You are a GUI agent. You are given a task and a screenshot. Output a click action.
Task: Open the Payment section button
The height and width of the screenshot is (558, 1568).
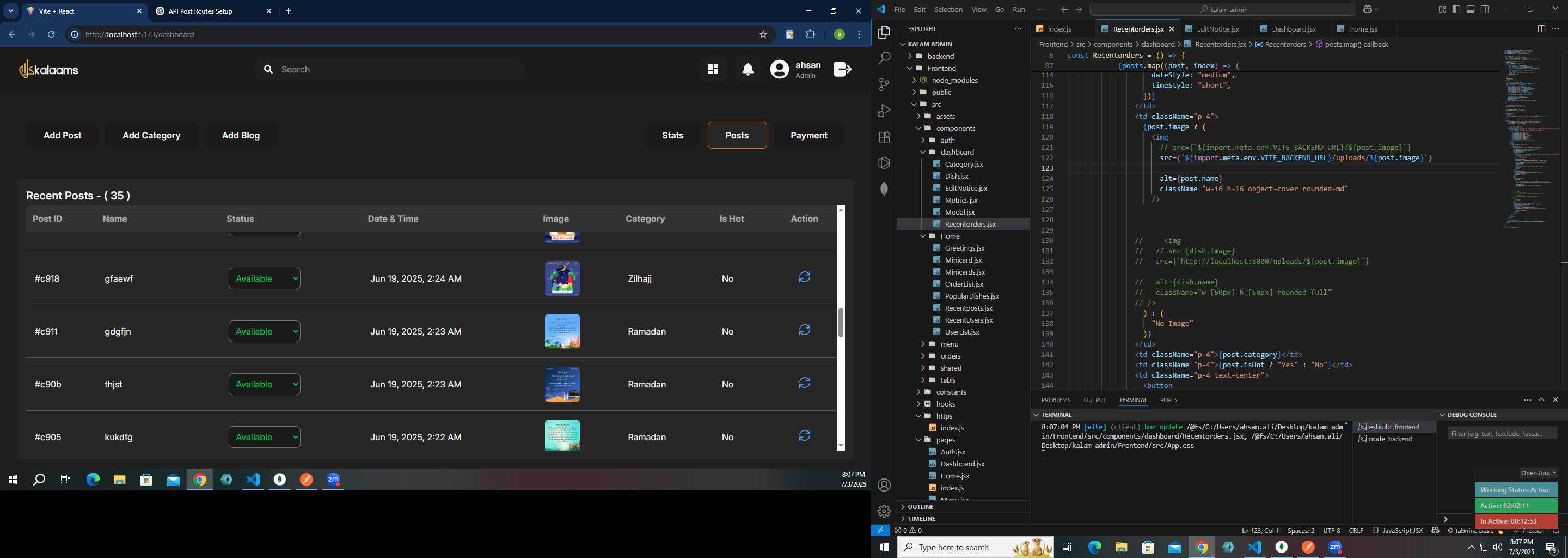[809, 135]
